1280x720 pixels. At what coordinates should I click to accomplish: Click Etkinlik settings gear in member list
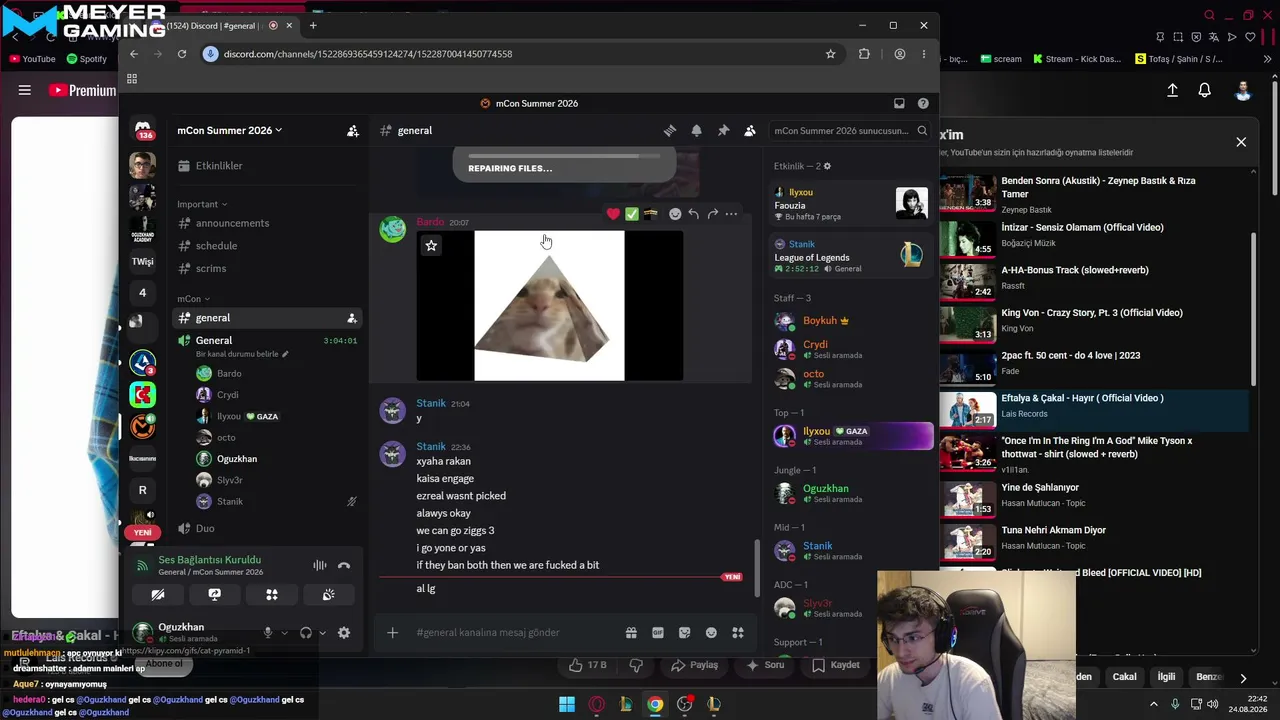click(827, 166)
